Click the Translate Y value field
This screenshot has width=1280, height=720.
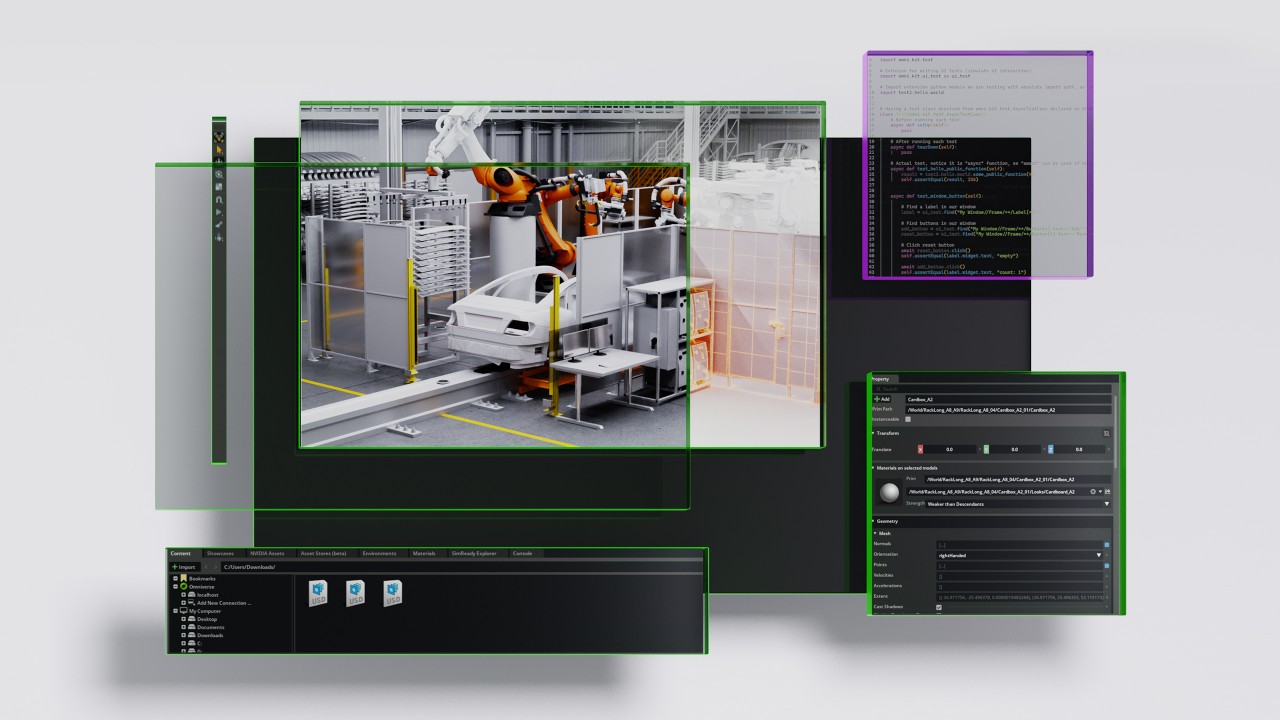[x=1015, y=450]
